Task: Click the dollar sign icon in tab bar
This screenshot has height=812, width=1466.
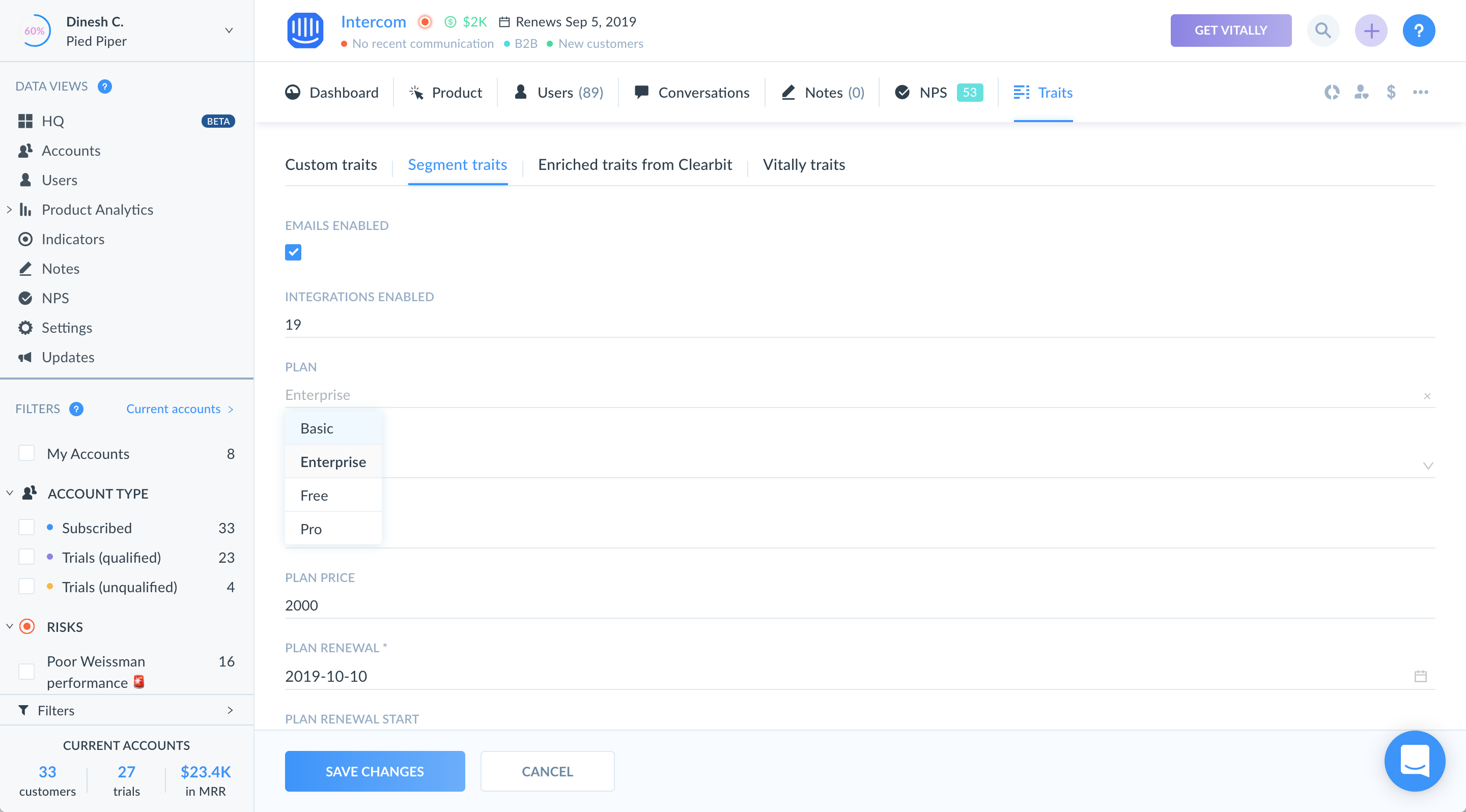Action: [x=1391, y=92]
